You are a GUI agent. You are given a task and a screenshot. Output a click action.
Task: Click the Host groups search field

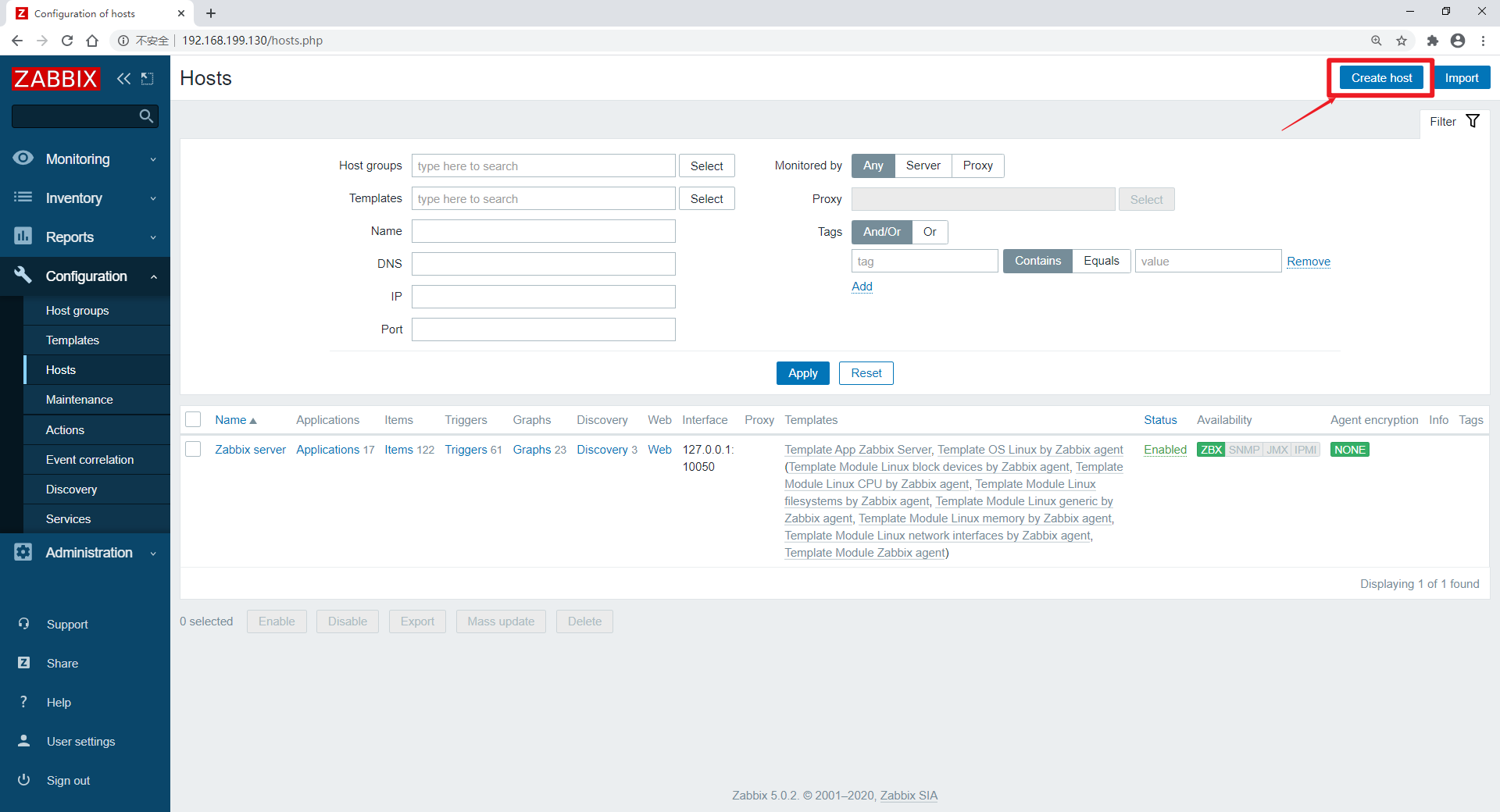544,166
